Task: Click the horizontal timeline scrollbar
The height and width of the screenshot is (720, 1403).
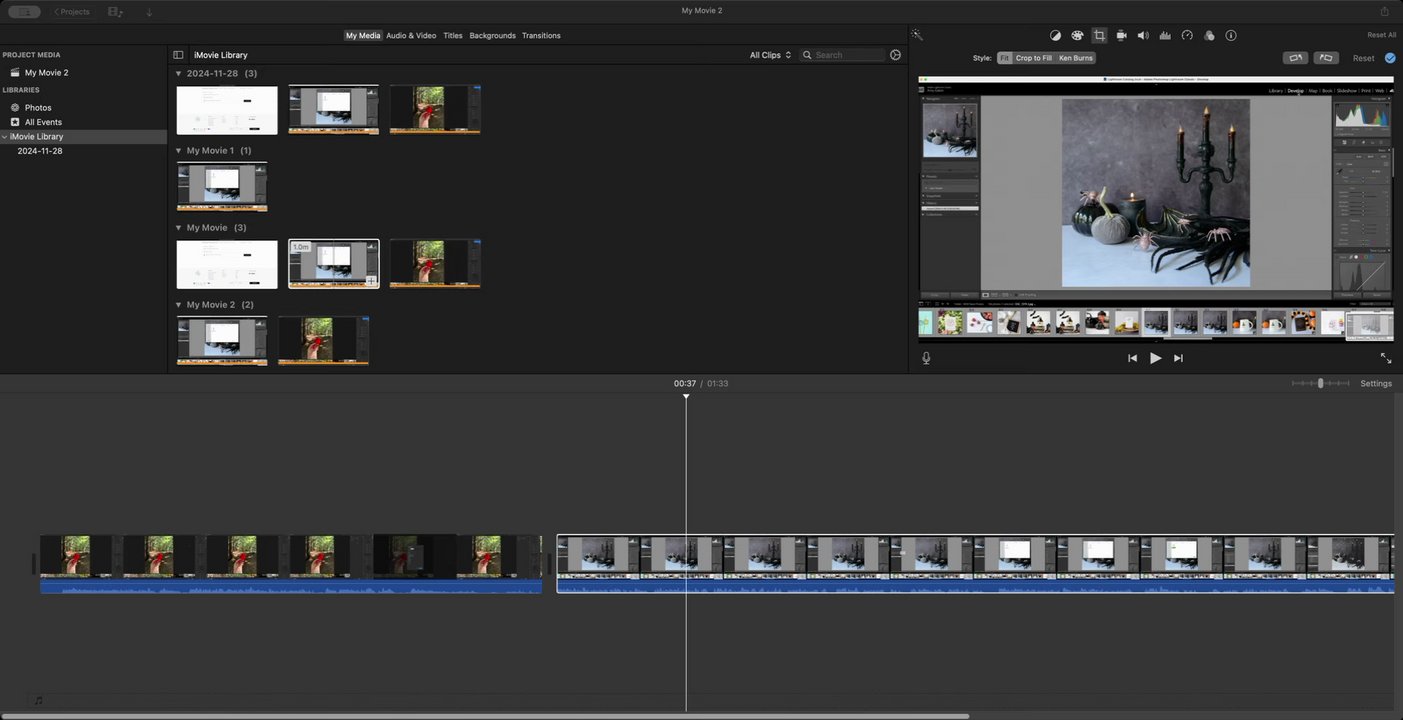Action: pyautogui.click(x=485, y=716)
